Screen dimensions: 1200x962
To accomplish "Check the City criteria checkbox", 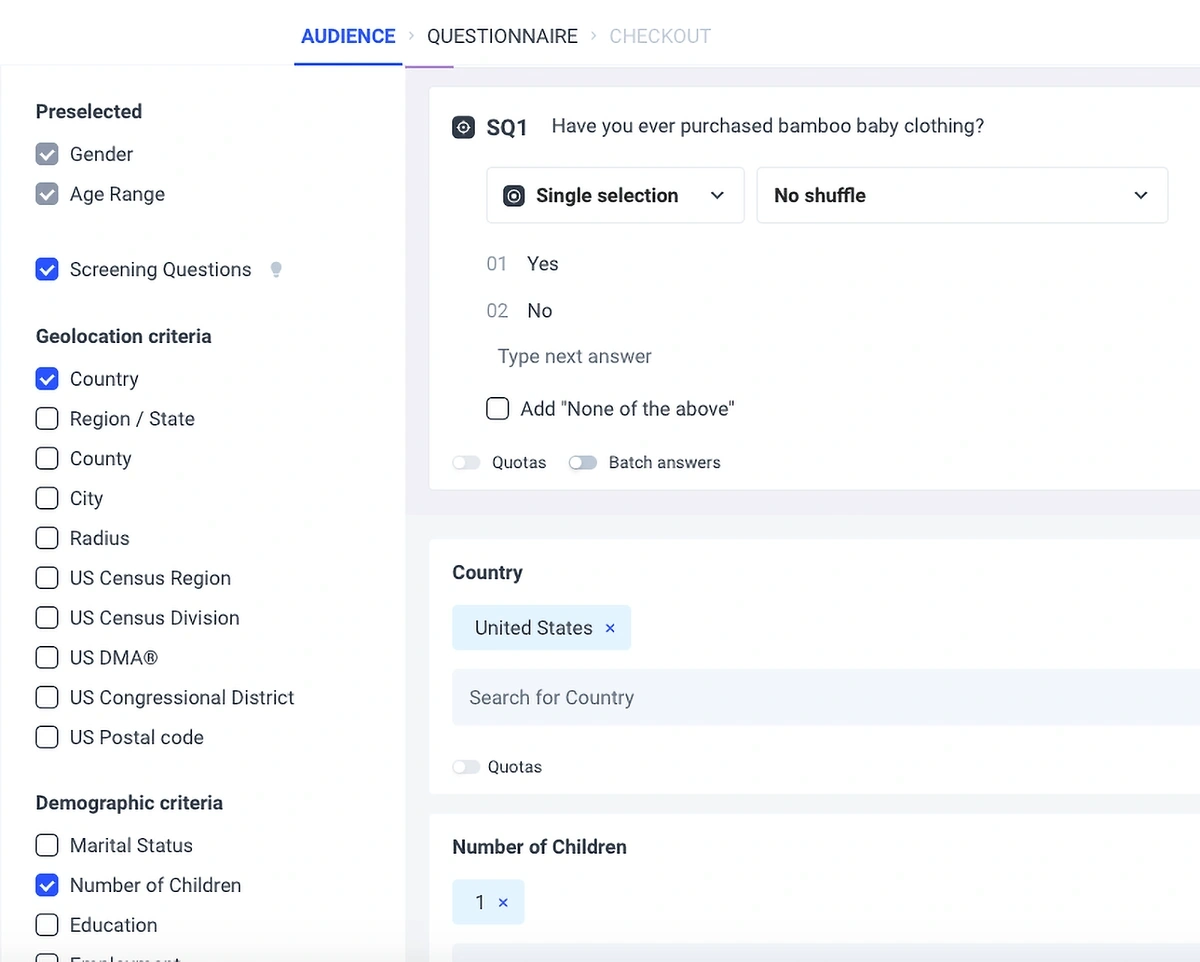I will (47, 498).
